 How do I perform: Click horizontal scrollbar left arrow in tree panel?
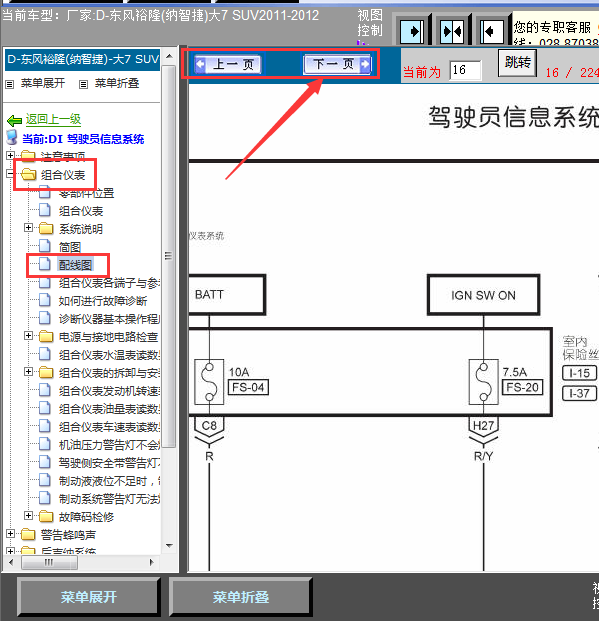tap(11, 562)
